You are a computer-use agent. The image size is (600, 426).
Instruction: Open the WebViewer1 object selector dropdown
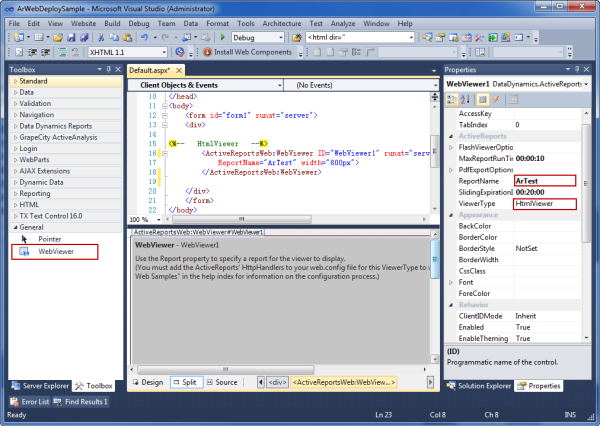(x=586, y=84)
